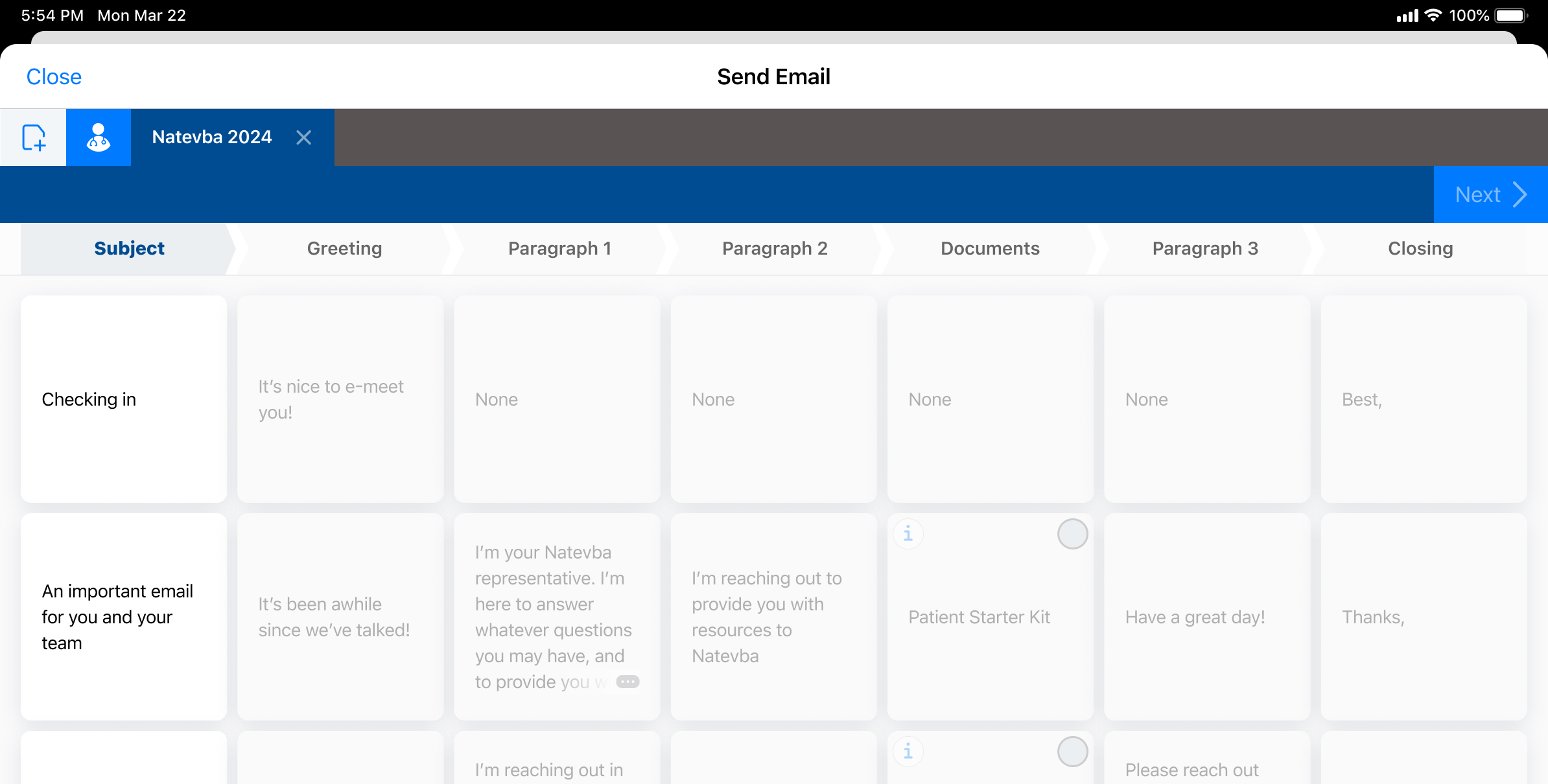The image size is (1548, 784).
Task: Switch to the Paragraph 2 step
Action: tap(775, 249)
